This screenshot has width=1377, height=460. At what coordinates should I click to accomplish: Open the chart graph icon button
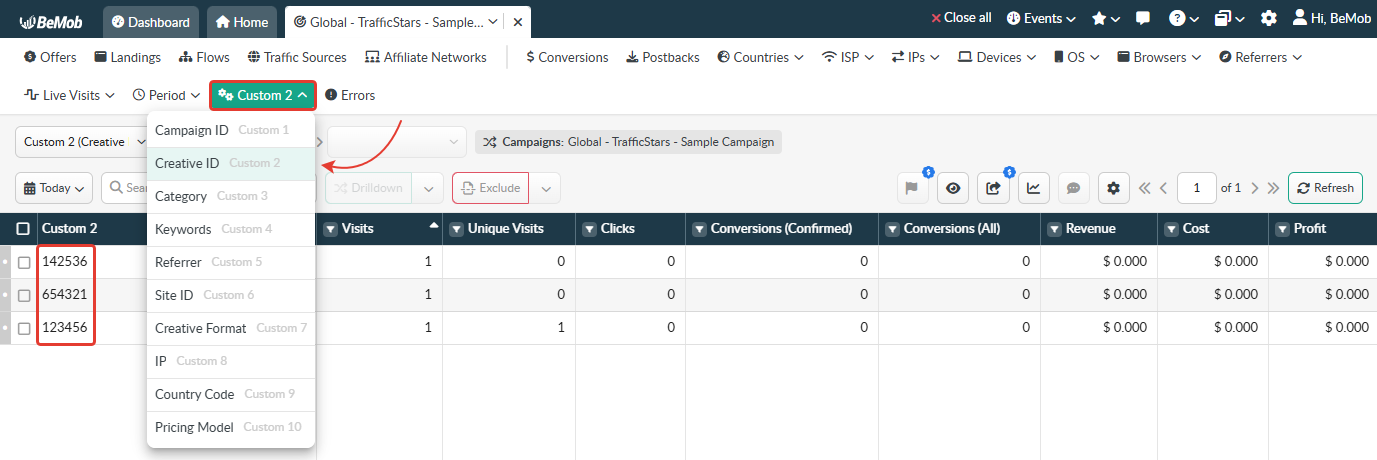click(x=1033, y=188)
